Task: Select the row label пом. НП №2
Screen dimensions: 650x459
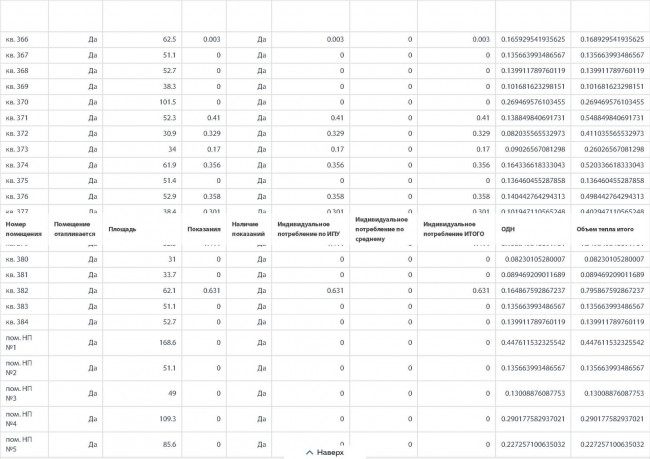Action: coord(19,368)
